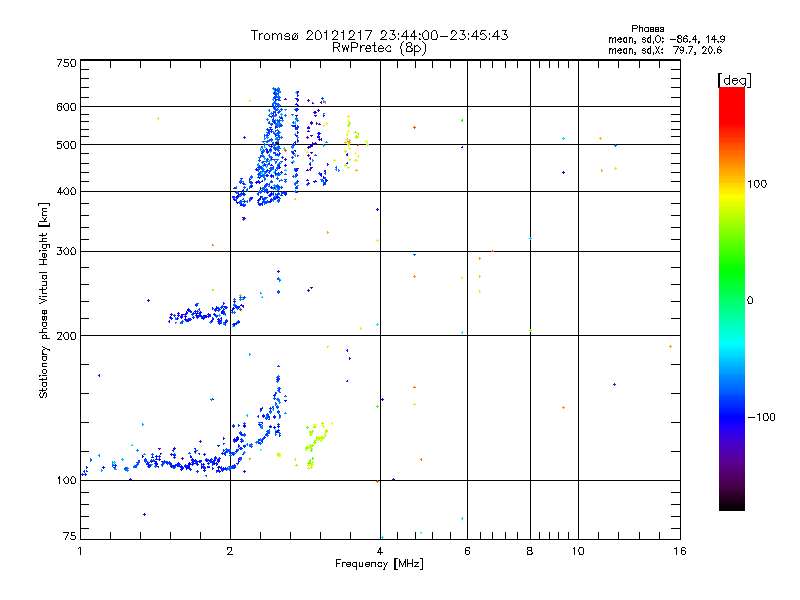Image resolution: width=800 pixels, height=600 pixels.
Task: Click the x-axis tick label '2'
Action: [230, 551]
